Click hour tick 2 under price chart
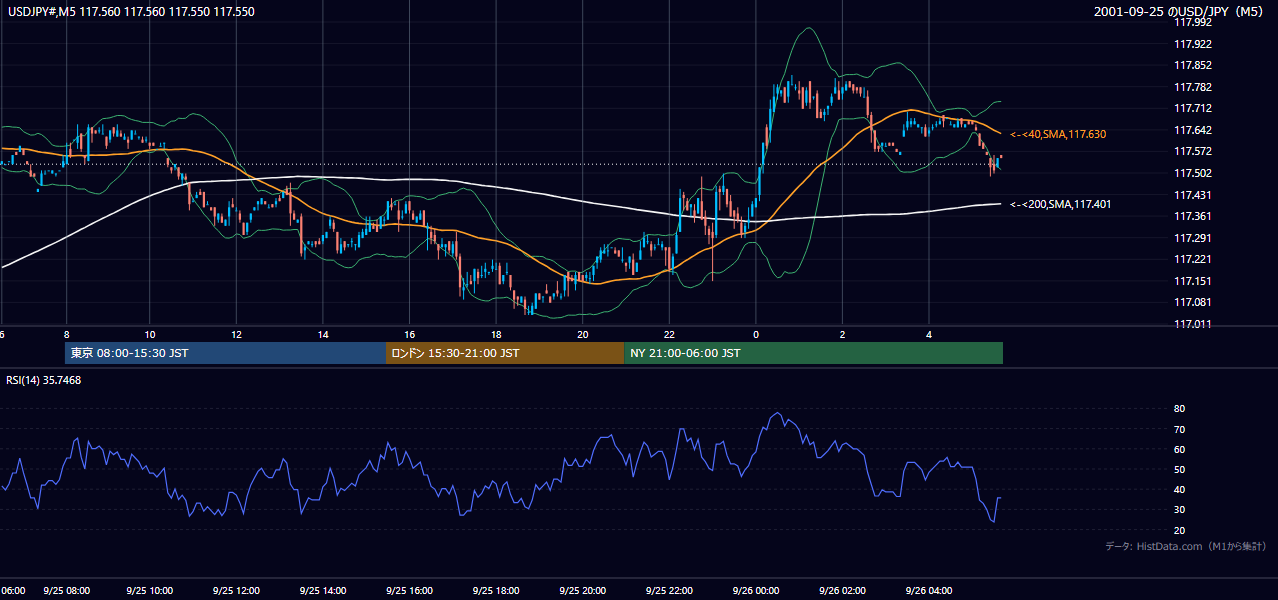 pyautogui.click(x=842, y=334)
